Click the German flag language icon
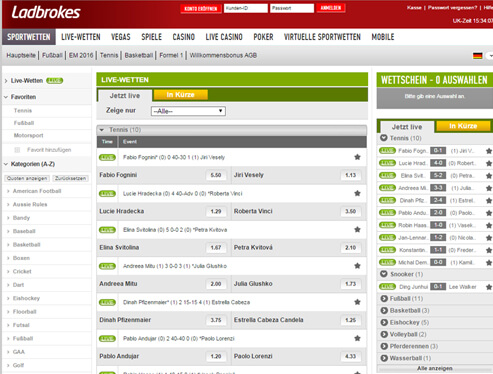 [x=478, y=56]
